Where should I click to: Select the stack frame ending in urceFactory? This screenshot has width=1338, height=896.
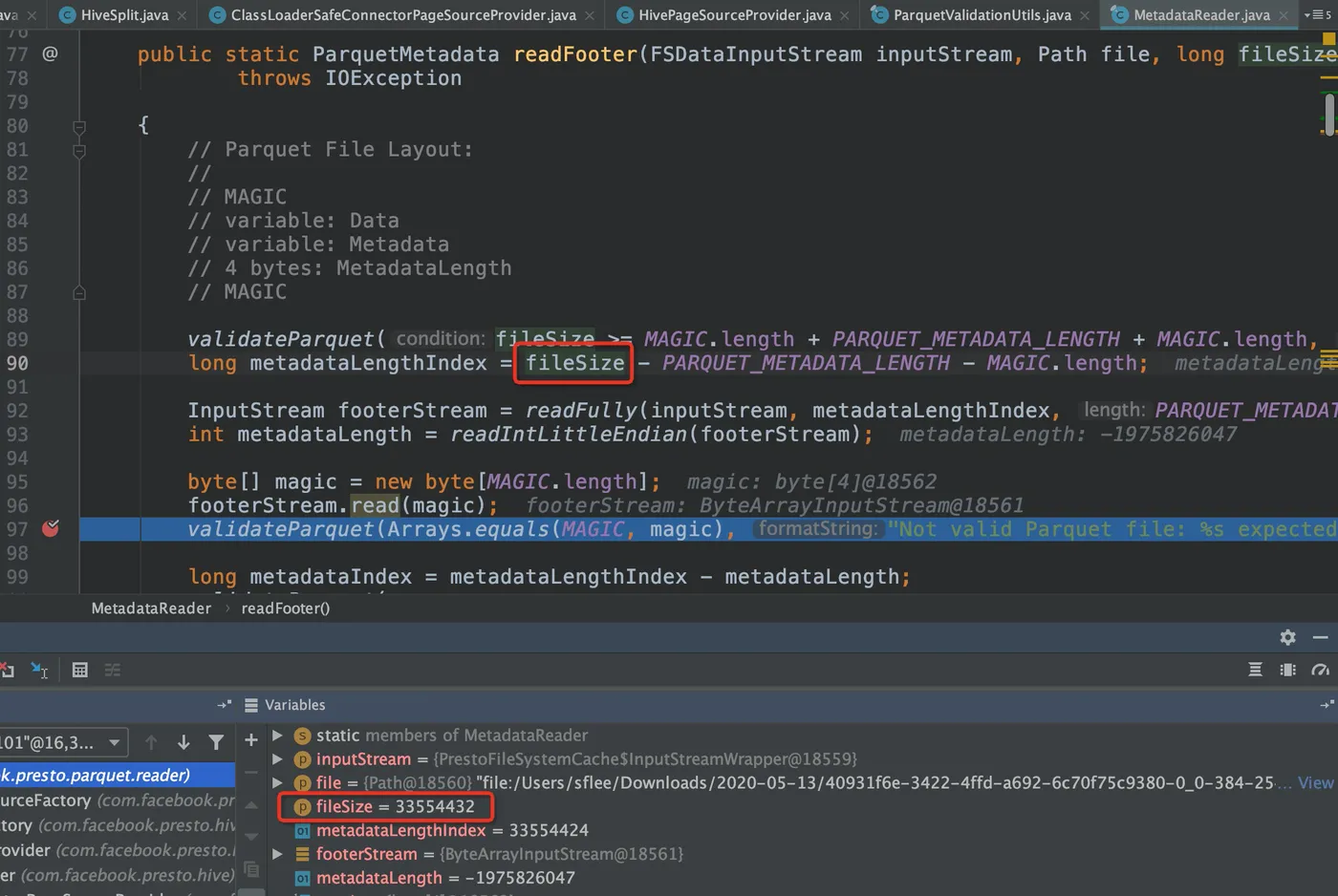pos(118,800)
